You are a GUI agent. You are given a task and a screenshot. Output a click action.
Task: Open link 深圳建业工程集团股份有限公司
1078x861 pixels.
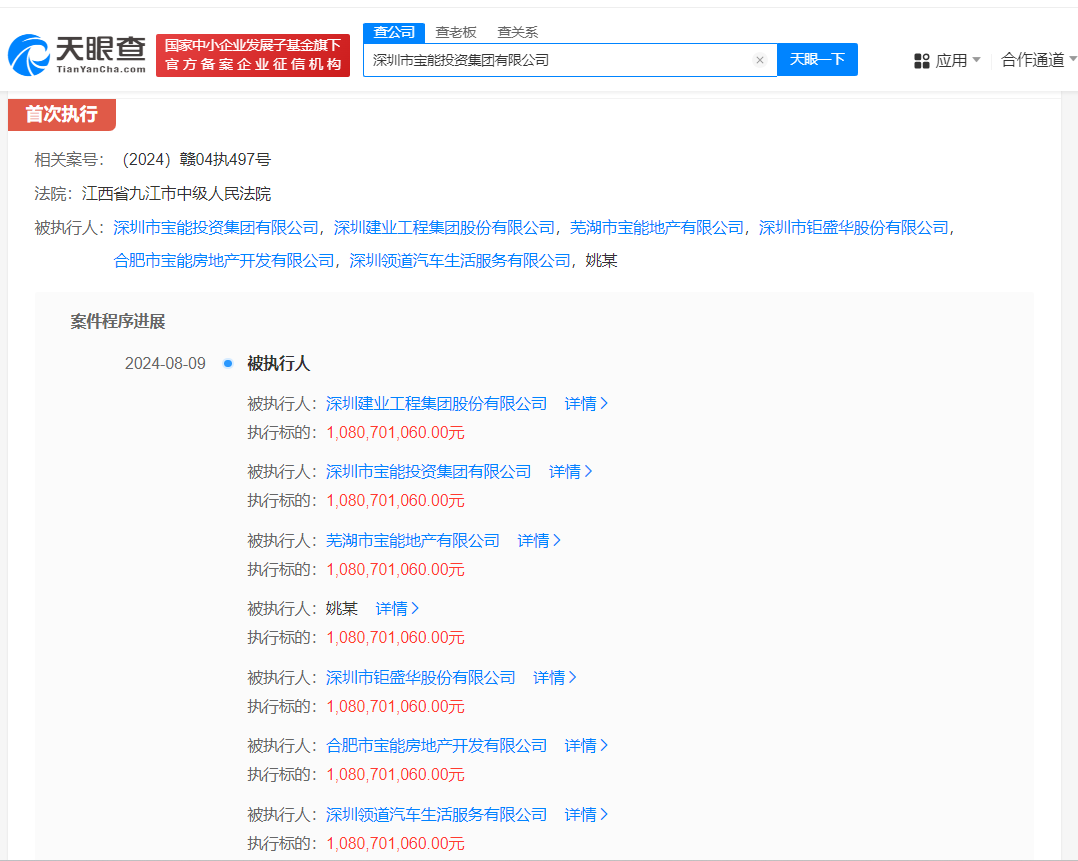(x=434, y=402)
